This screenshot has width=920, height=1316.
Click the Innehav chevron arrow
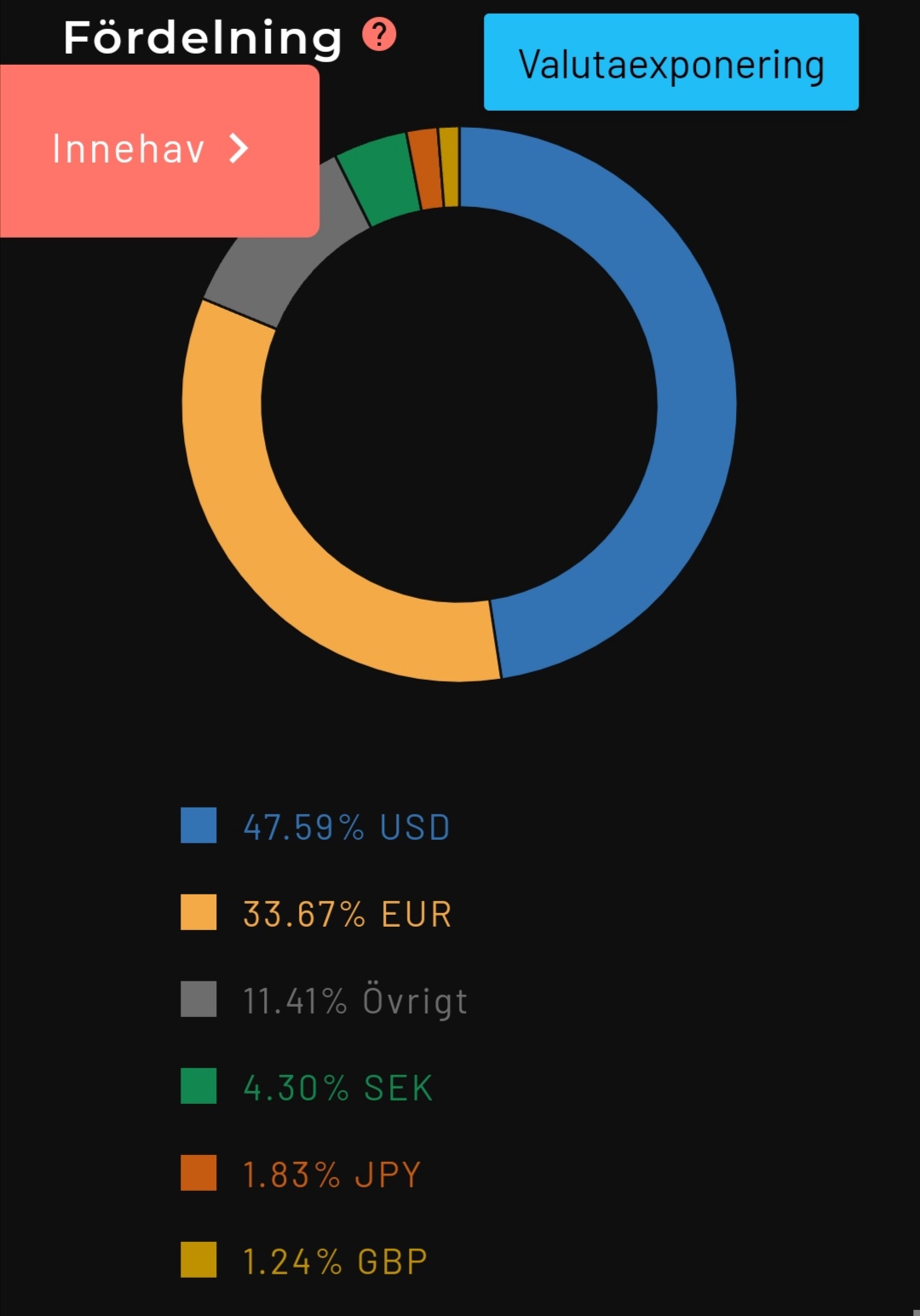(x=239, y=149)
